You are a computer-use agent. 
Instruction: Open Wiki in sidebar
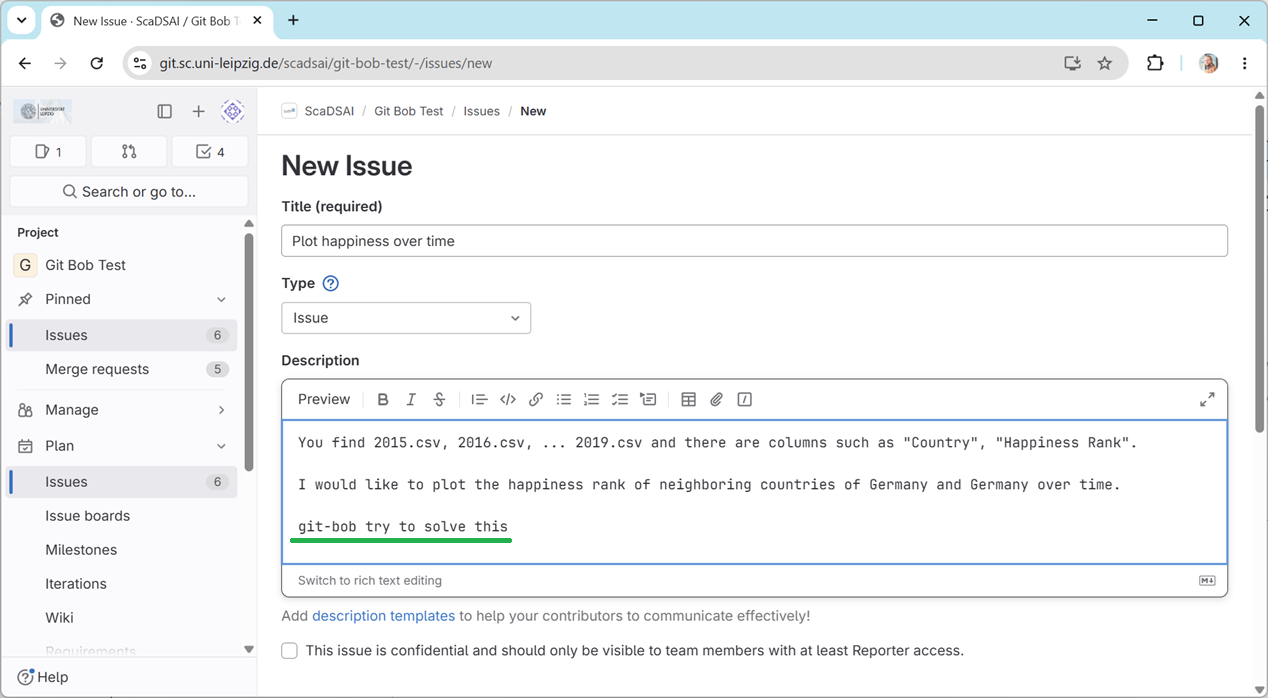click(x=123, y=618)
